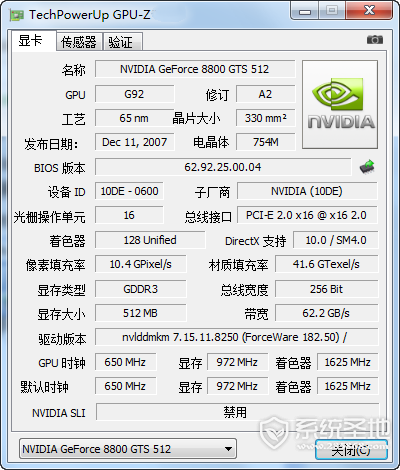Click the 972 MHz memory value in the GPU 时钟 row

tap(237, 362)
